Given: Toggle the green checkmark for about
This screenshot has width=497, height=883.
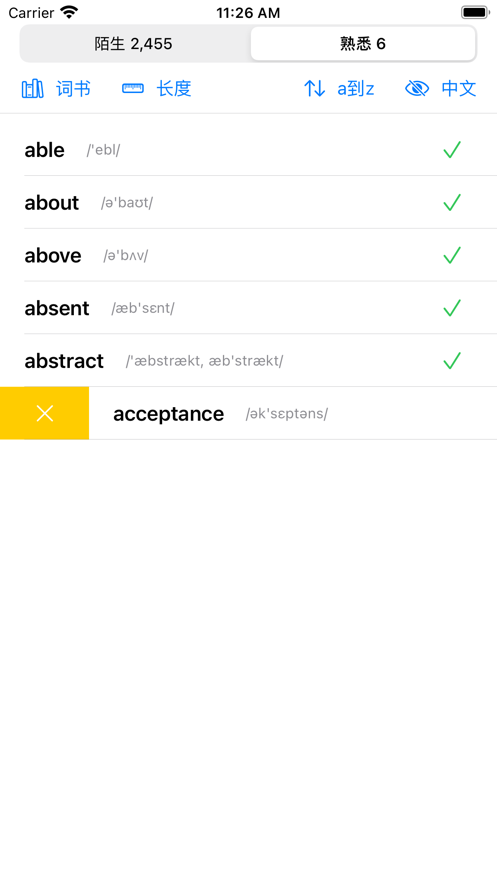Looking at the screenshot, I should click(x=452, y=203).
